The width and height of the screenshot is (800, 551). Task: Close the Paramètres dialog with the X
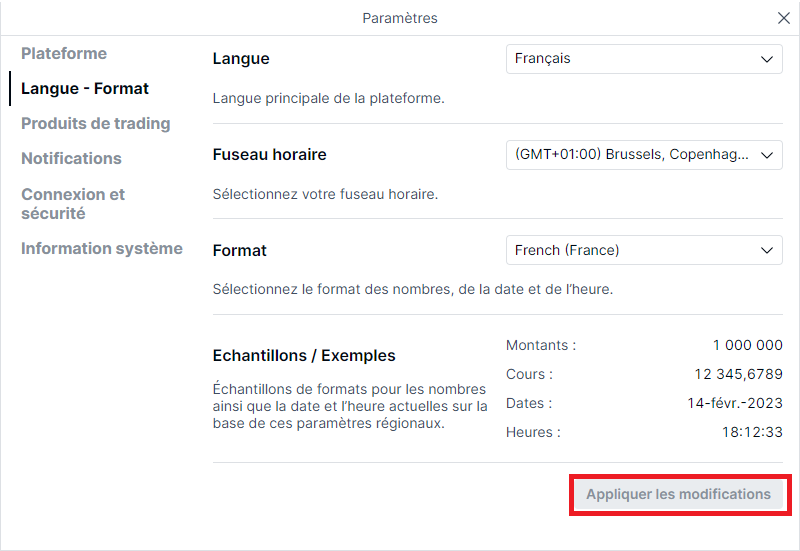[x=784, y=18]
